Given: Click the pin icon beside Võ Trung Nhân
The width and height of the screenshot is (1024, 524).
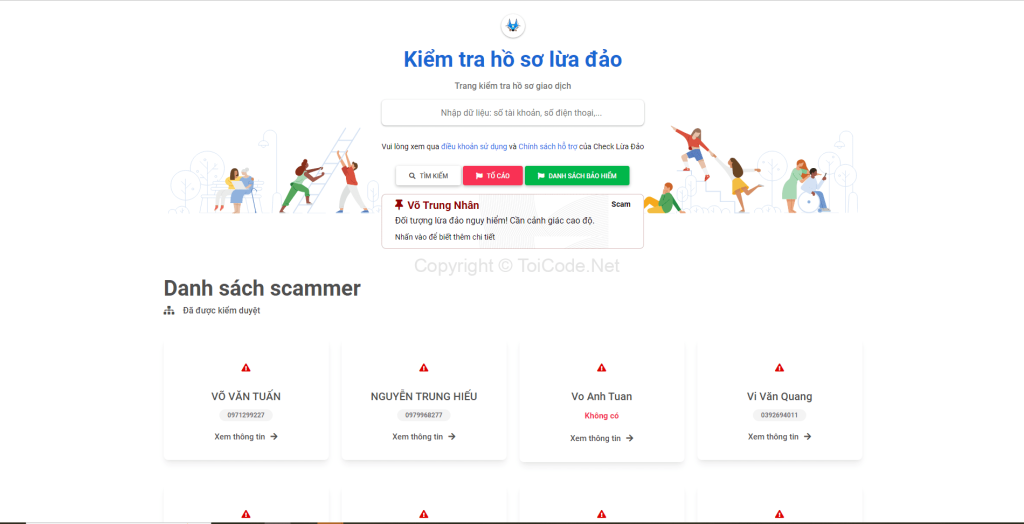Looking at the screenshot, I should [x=399, y=205].
